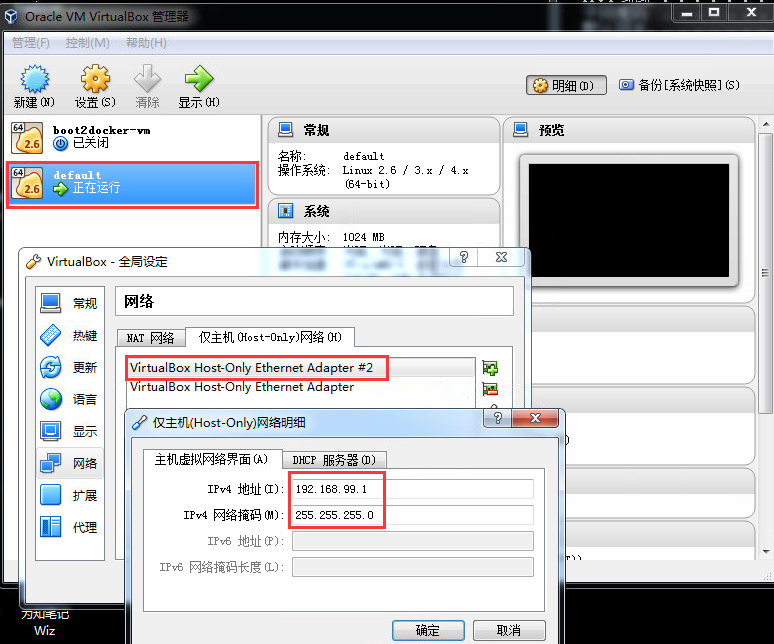Open Update (更新) settings category

click(69, 367)
